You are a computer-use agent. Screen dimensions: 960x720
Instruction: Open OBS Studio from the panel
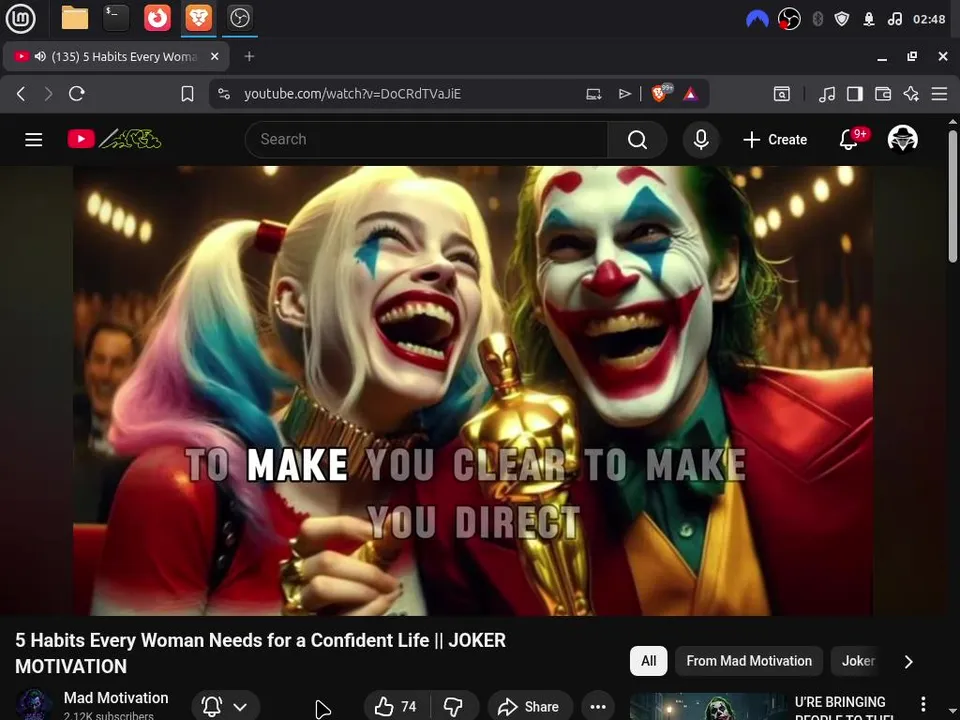tap(239, 18)
